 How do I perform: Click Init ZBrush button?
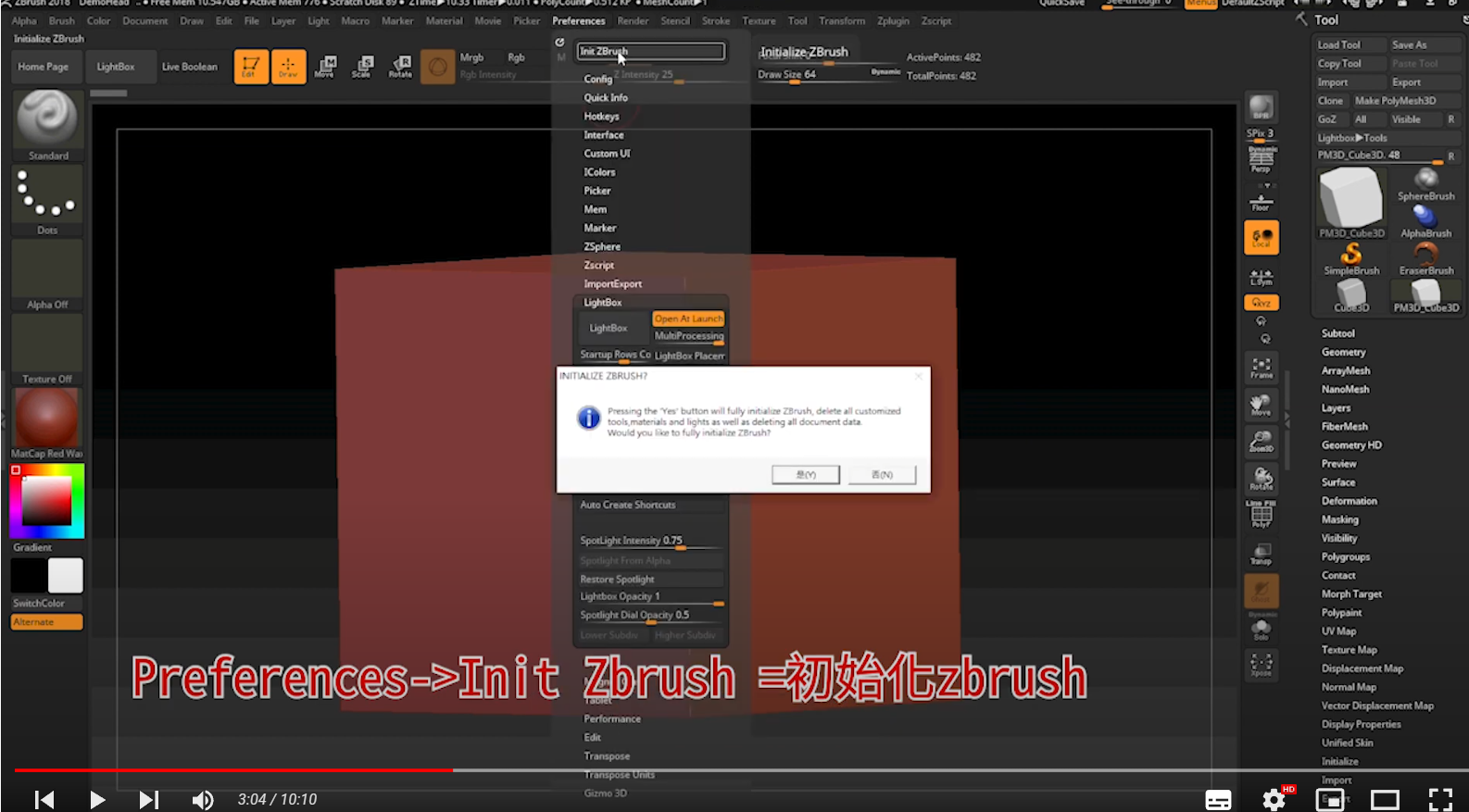coord(650,52)
